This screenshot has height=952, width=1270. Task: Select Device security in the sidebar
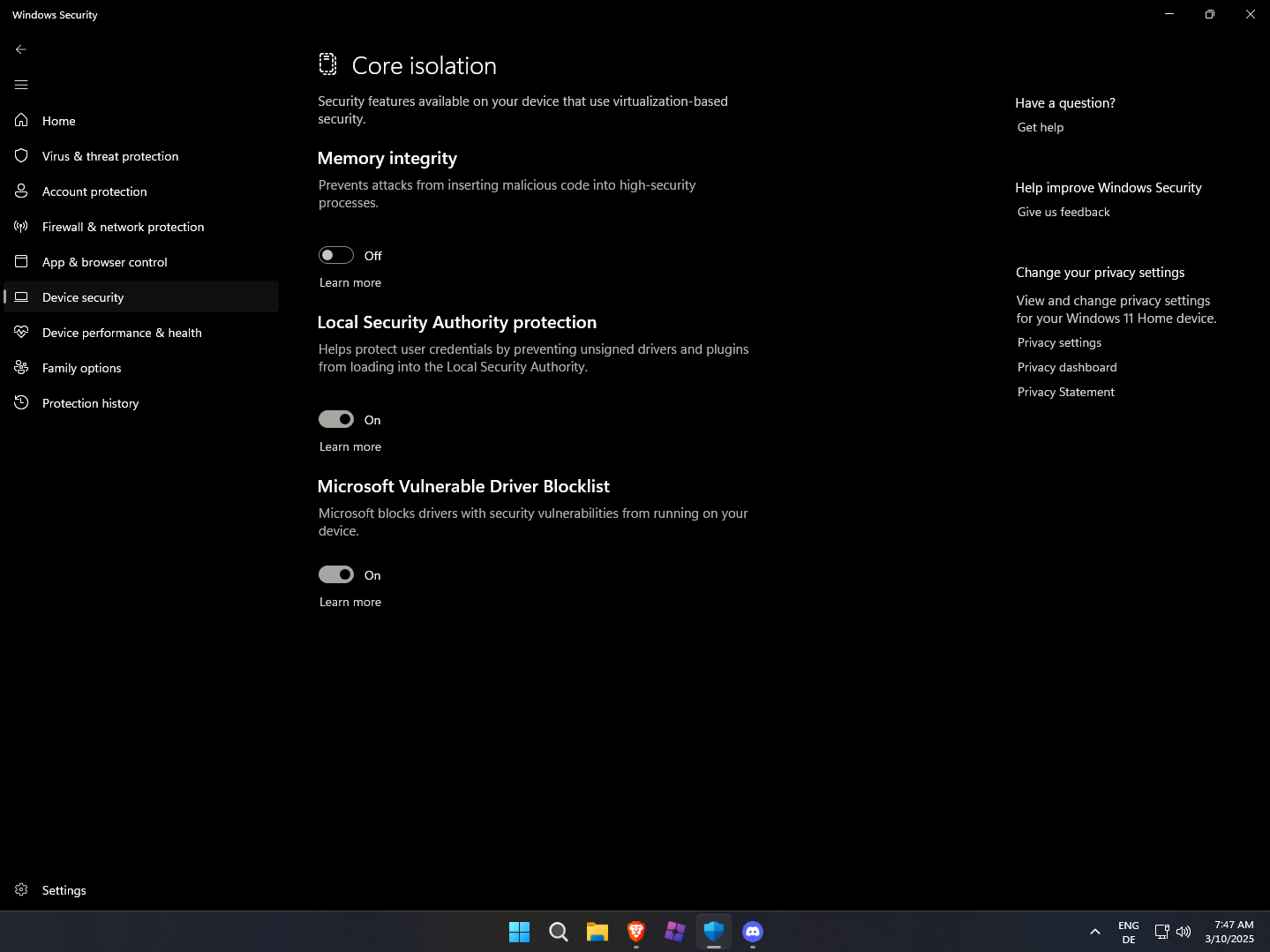(83, 297)
